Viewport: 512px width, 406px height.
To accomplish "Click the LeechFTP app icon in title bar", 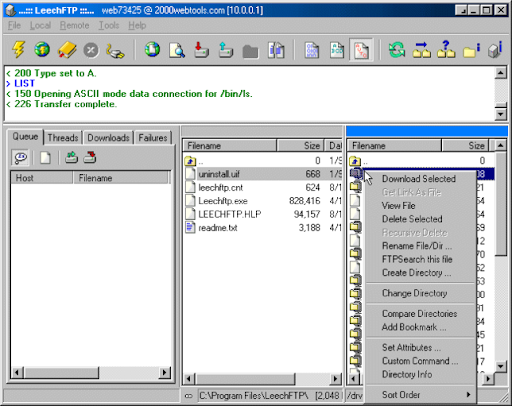I will point(11,10).
